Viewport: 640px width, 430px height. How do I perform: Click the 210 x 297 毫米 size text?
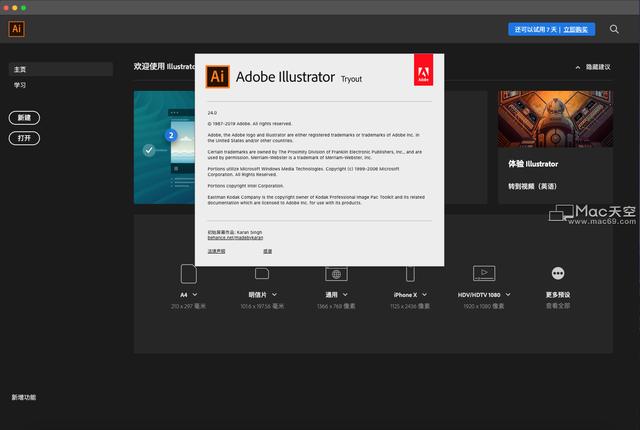point(188,306)
